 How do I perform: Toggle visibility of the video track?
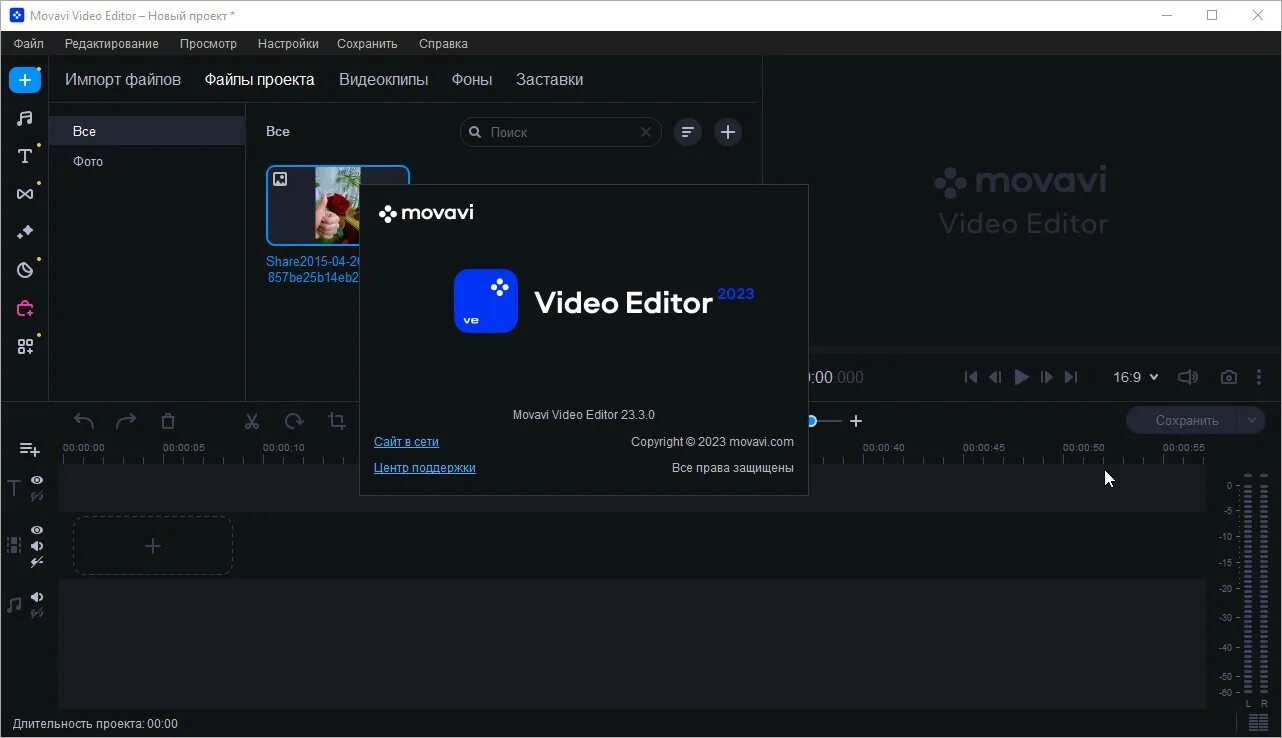click(x=37, y=530)
